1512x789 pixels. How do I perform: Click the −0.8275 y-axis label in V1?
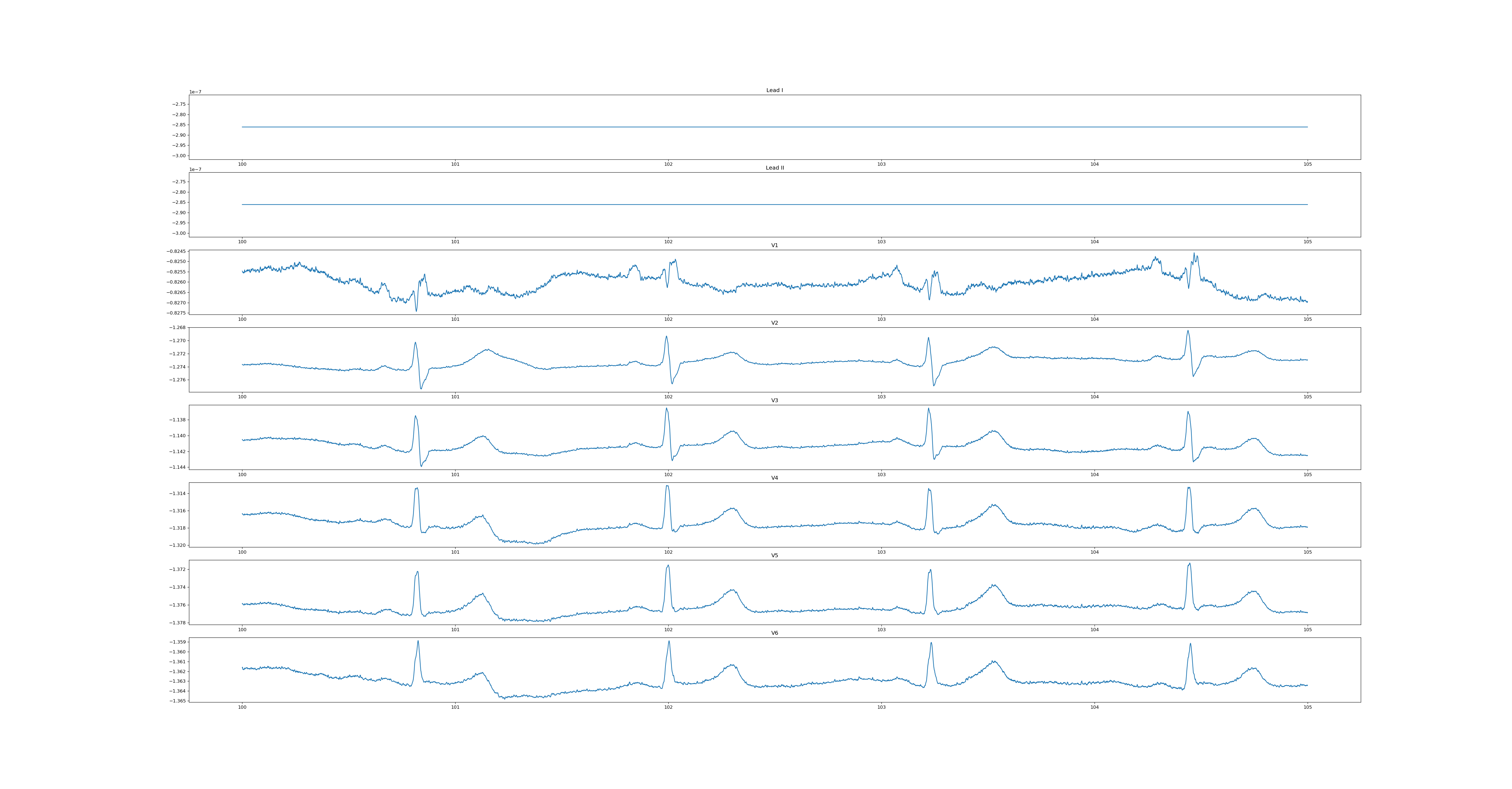177,313
